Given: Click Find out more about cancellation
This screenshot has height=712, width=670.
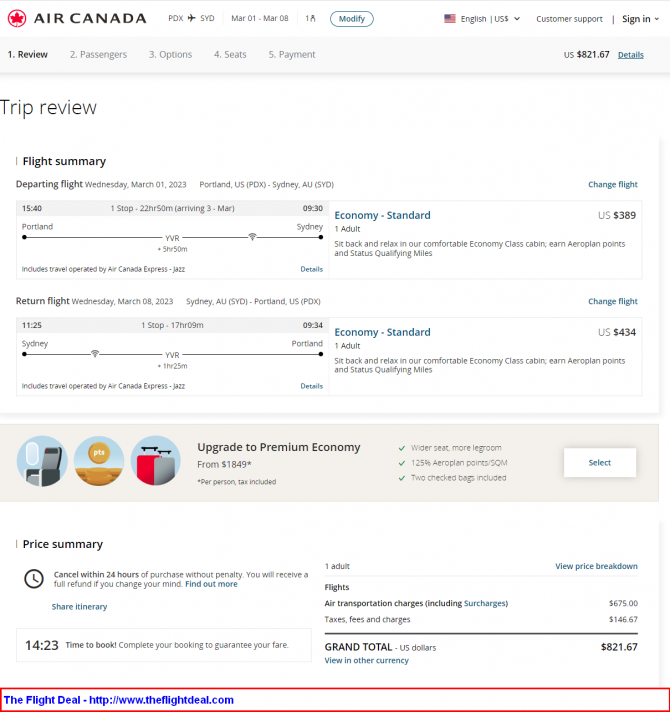Looking at the screenshot, I should [x=211, y=584].
